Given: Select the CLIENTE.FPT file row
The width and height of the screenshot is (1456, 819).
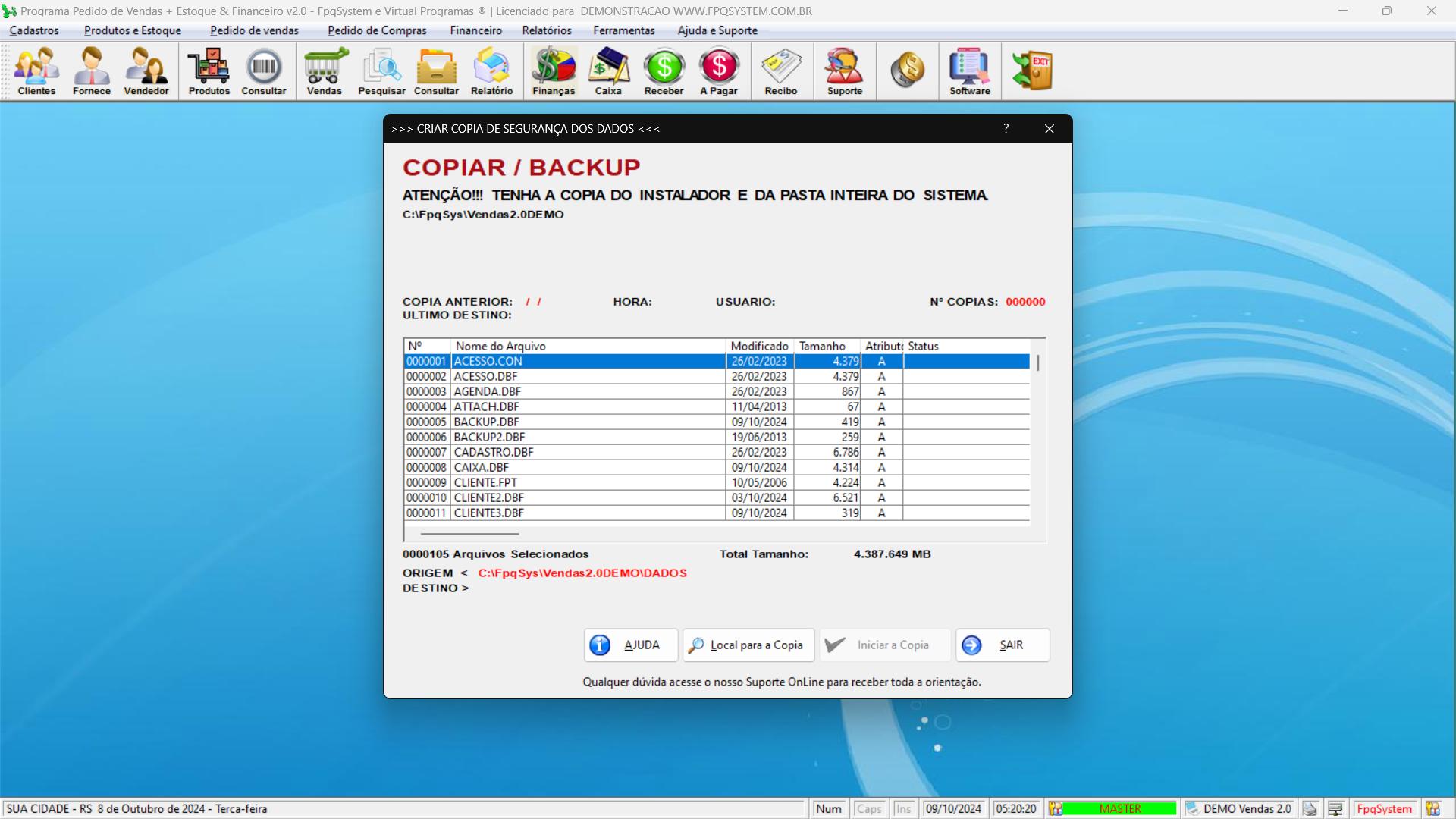Looking at the screenshot, I should [717, 483].
